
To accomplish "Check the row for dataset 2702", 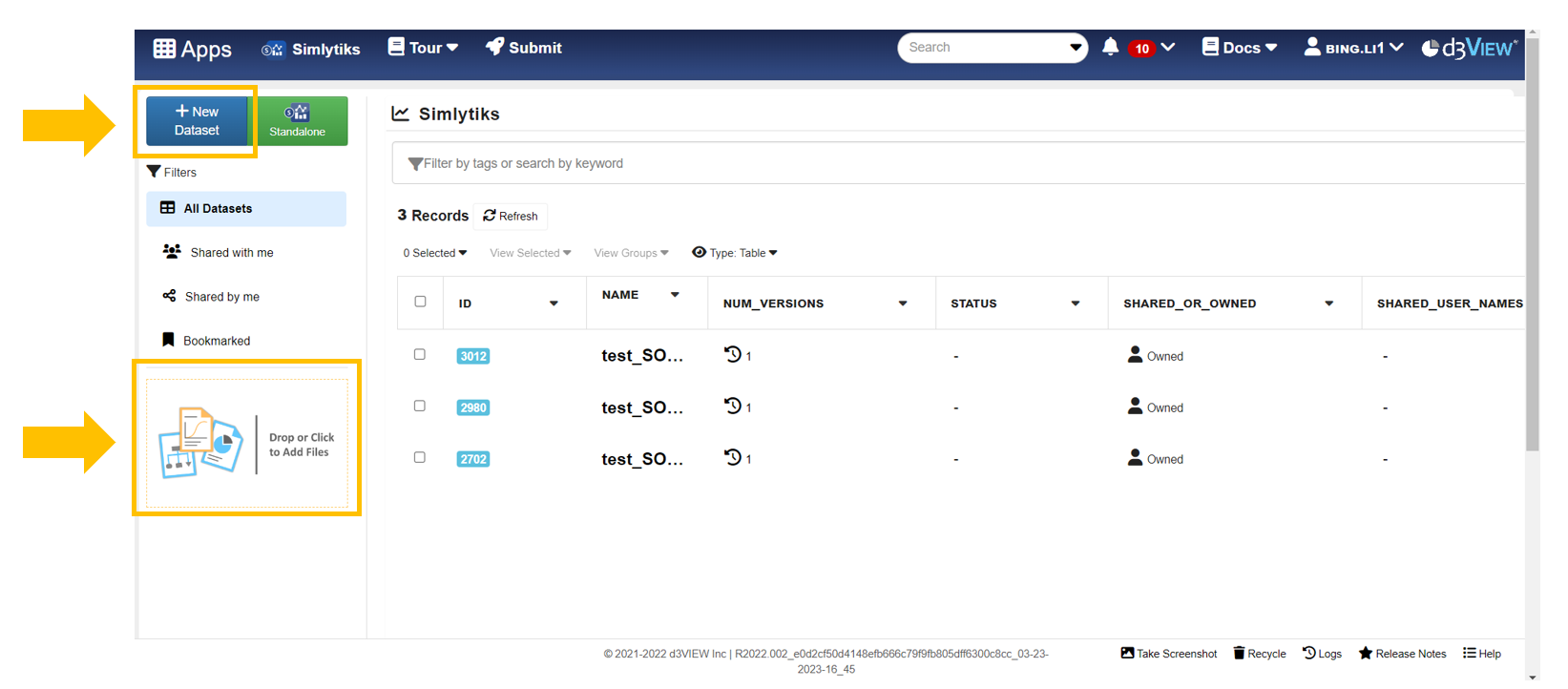I will pyautogui.click(x=419, y=457).
